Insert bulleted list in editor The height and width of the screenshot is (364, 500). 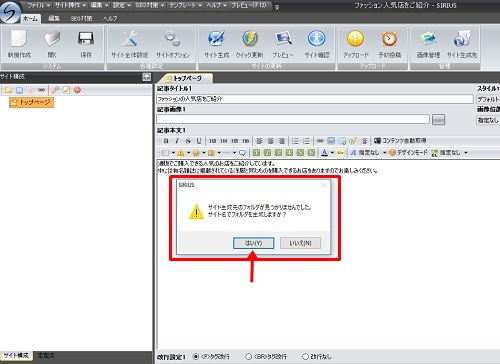coord(295,141)
